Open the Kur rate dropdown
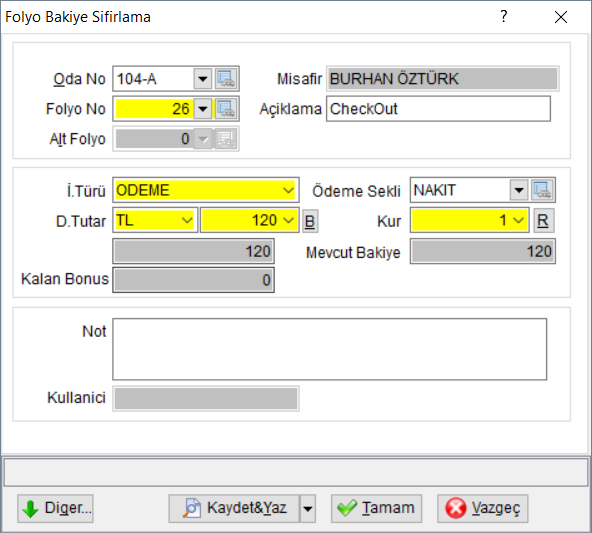The height and width of the screenshot is (533, 592). pyautogui.click(x=518, y=220)
